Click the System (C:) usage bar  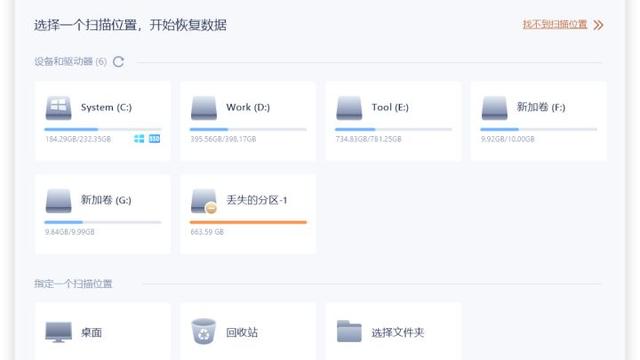(103, 129)
